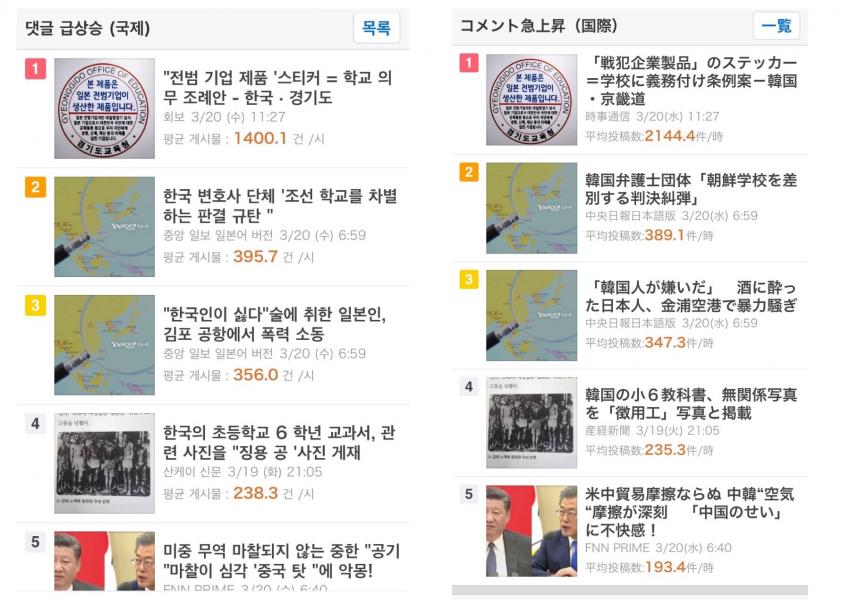Open Japanese headline 韓国弁護士団体 朝鮮学校
The width and height of the screenshot is (850, 605).
pos(691,189)
